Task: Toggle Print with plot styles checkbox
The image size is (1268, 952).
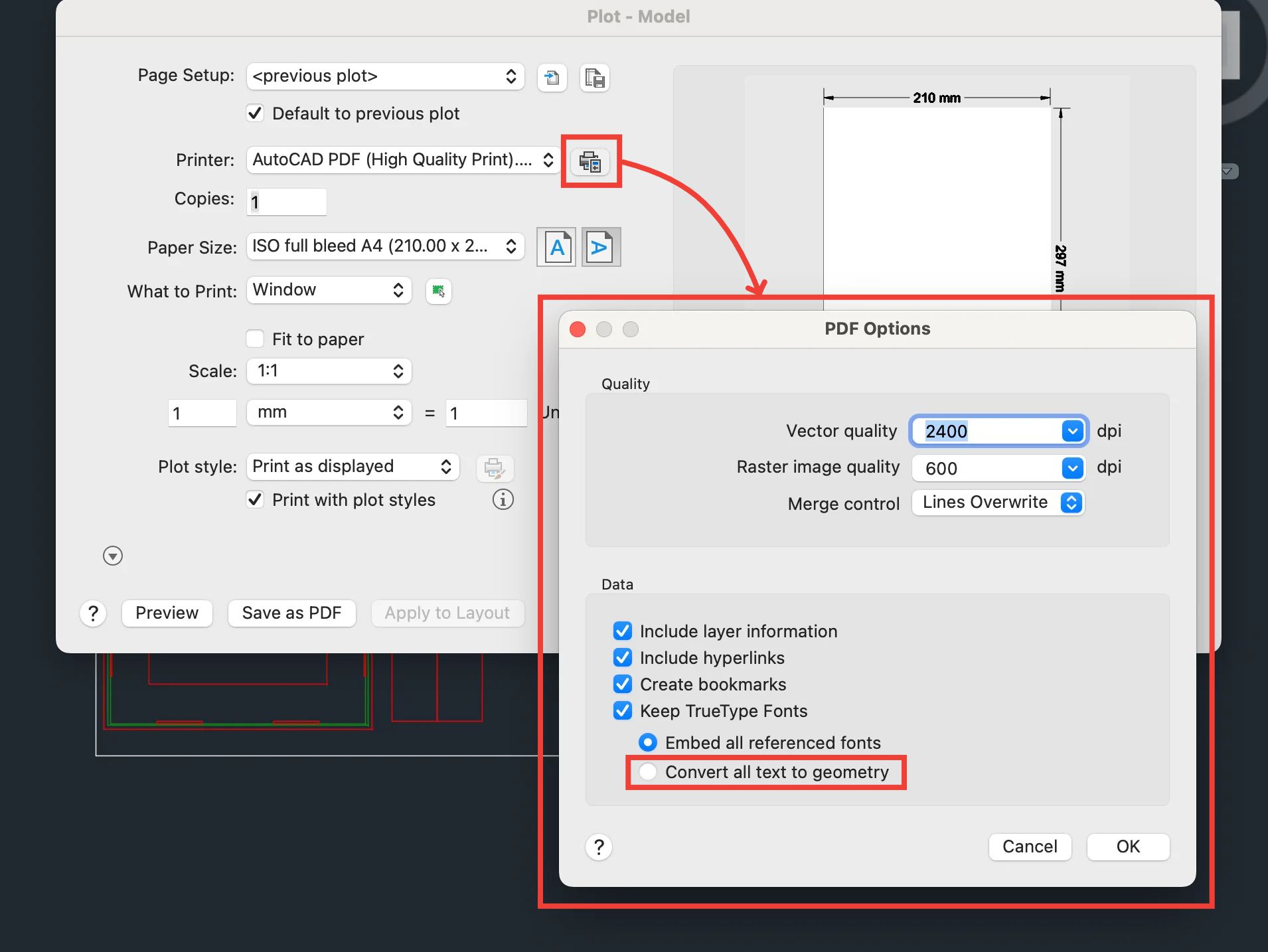Action: [x=255, y=499]
